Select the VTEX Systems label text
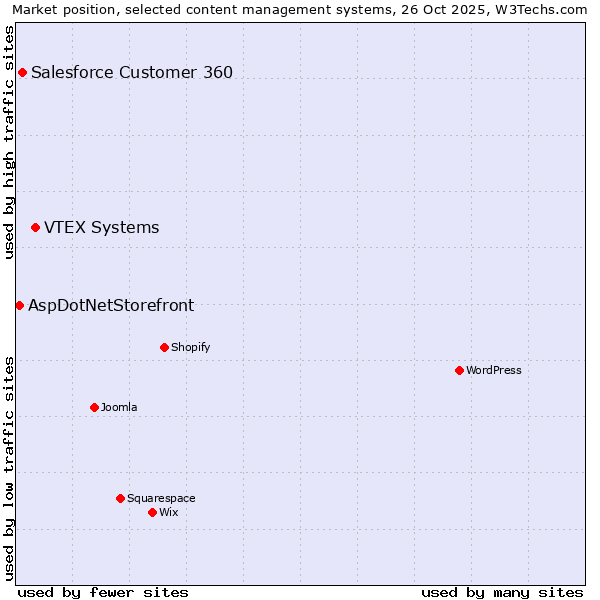600x600 pixels. point(101,228)
